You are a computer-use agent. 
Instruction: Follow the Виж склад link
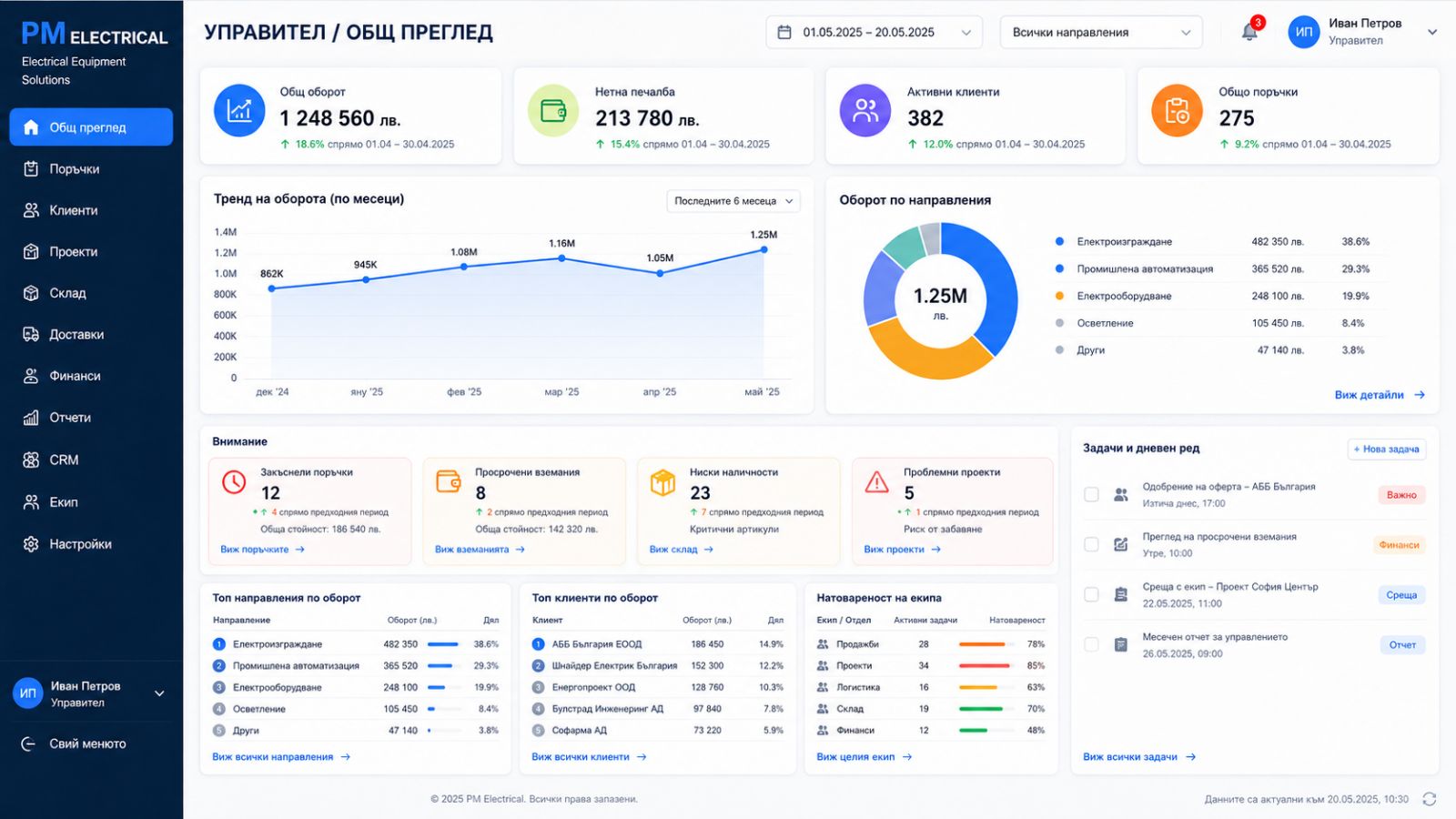(x=682, y=550)
